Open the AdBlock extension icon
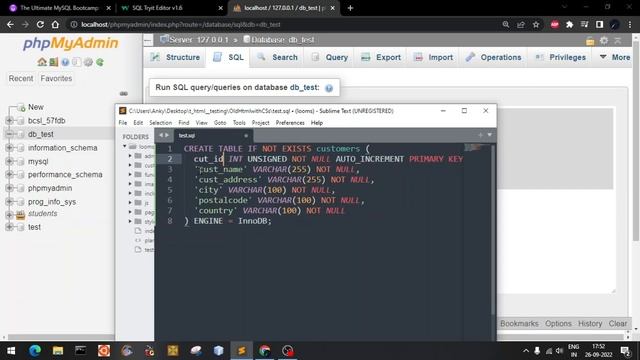The width and height of the screenshot is (640, 360). (x=554, y=24)
